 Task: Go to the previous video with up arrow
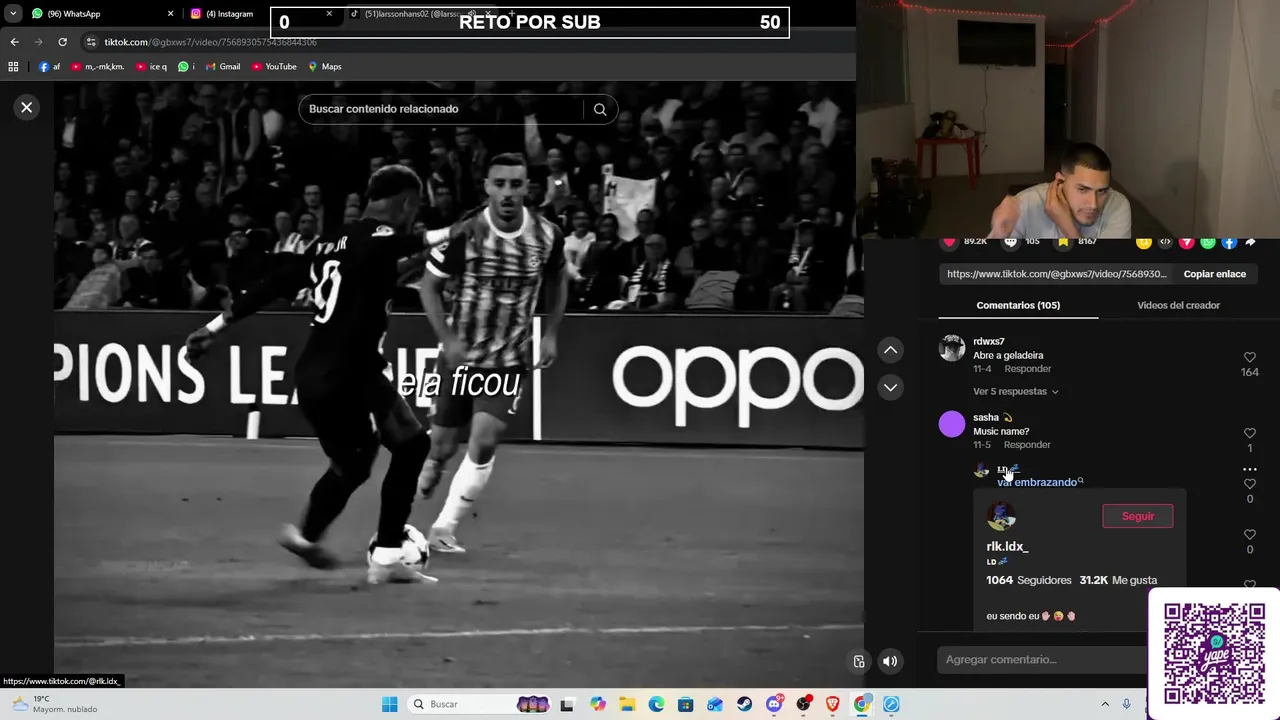click(x=890, y=350)
